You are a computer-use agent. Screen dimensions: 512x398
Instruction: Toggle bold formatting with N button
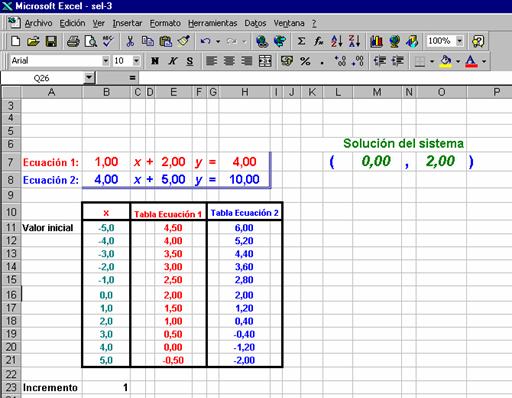tap(155, 61)
